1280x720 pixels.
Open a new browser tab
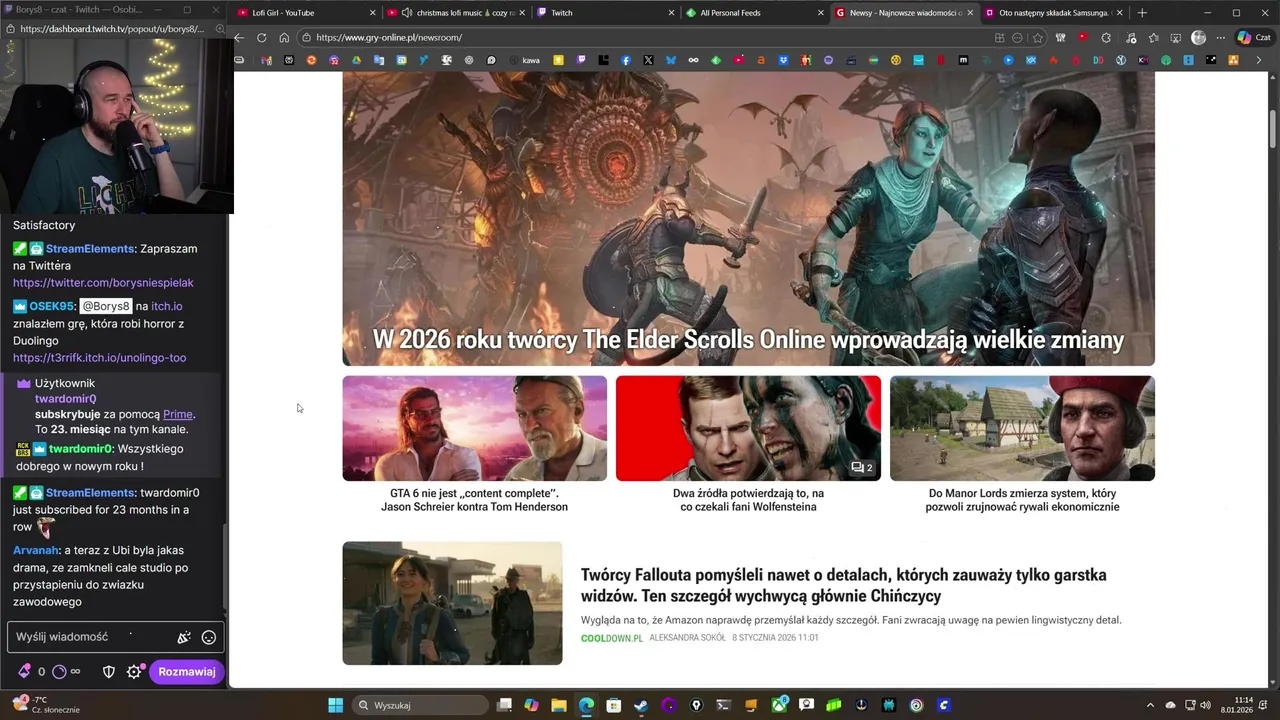point(1142,13)
